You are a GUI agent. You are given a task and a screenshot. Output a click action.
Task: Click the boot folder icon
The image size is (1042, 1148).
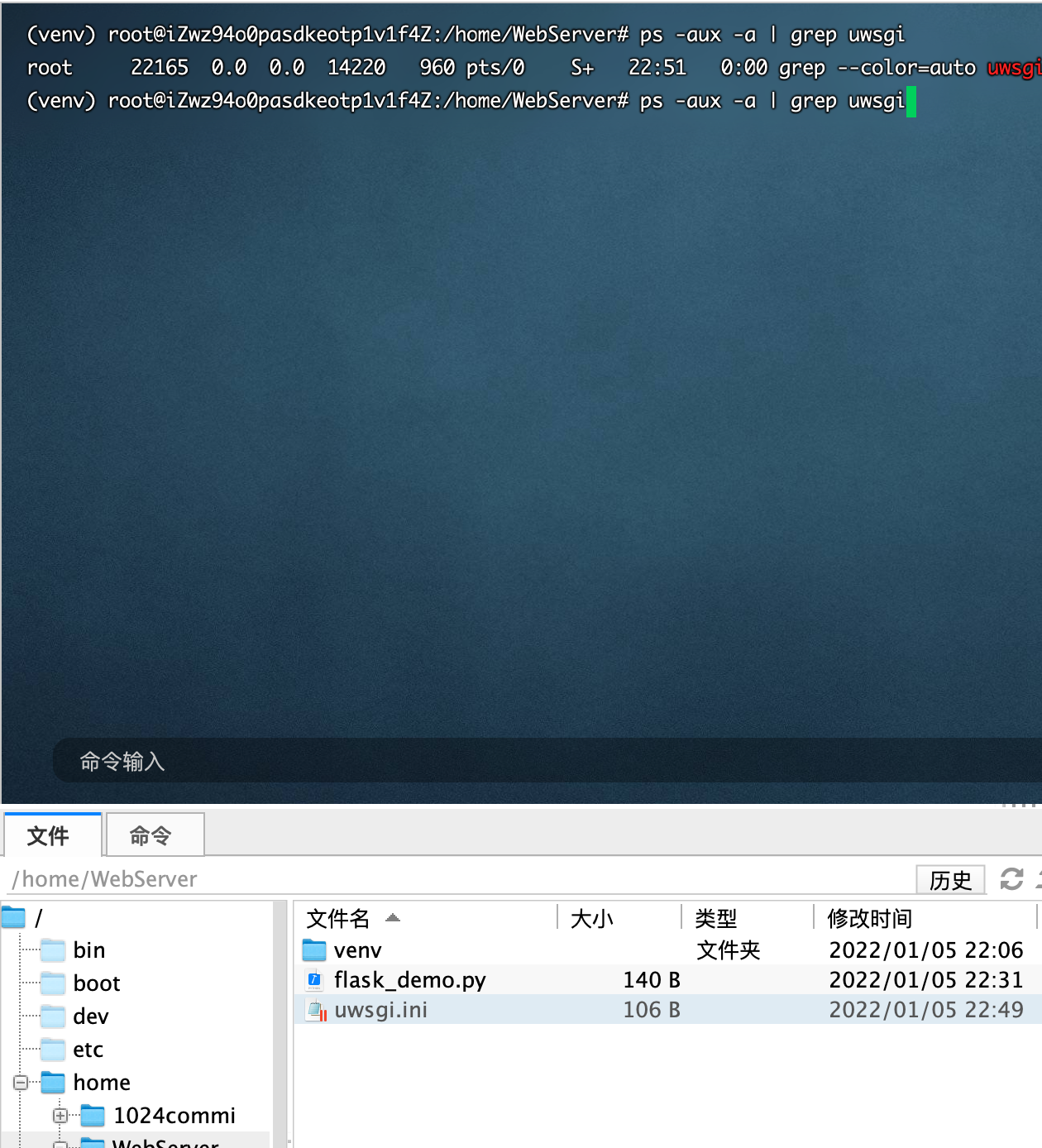click(x=53, y=983)
